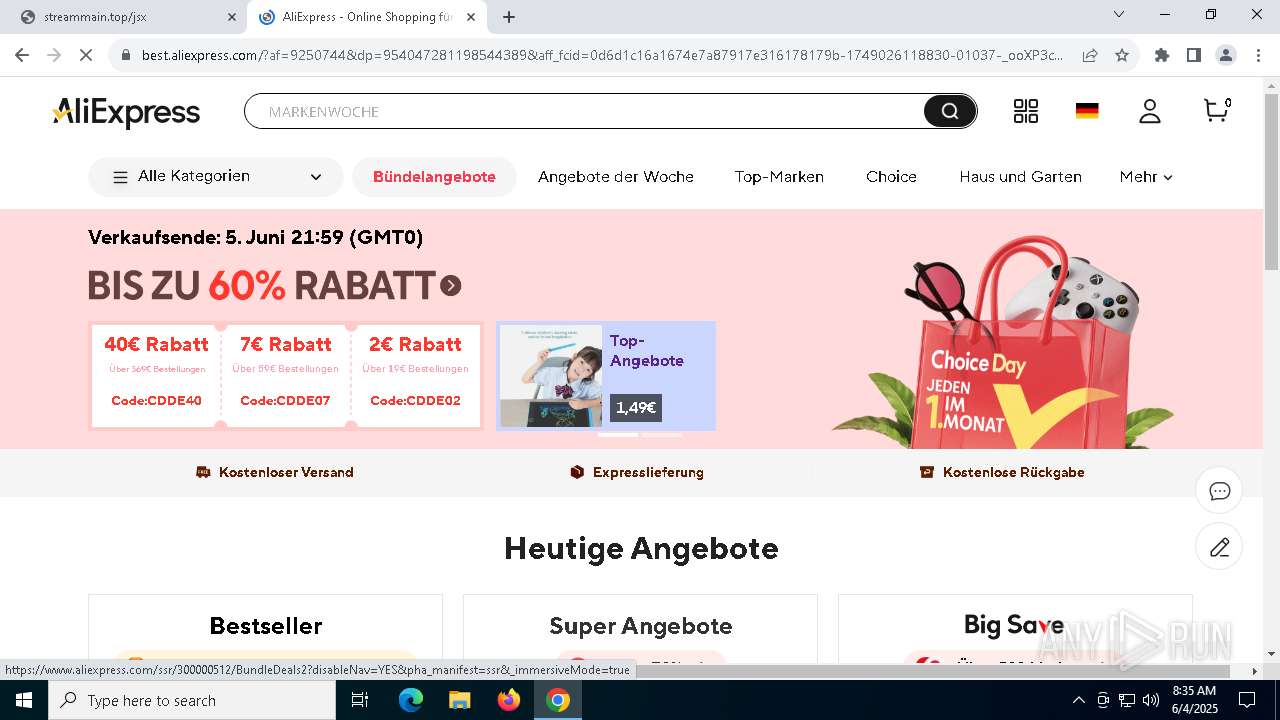Open the QR code app download icon
Image resolution: width=1280 pixels, height=720 pixels.
(x=1026, y=111)
